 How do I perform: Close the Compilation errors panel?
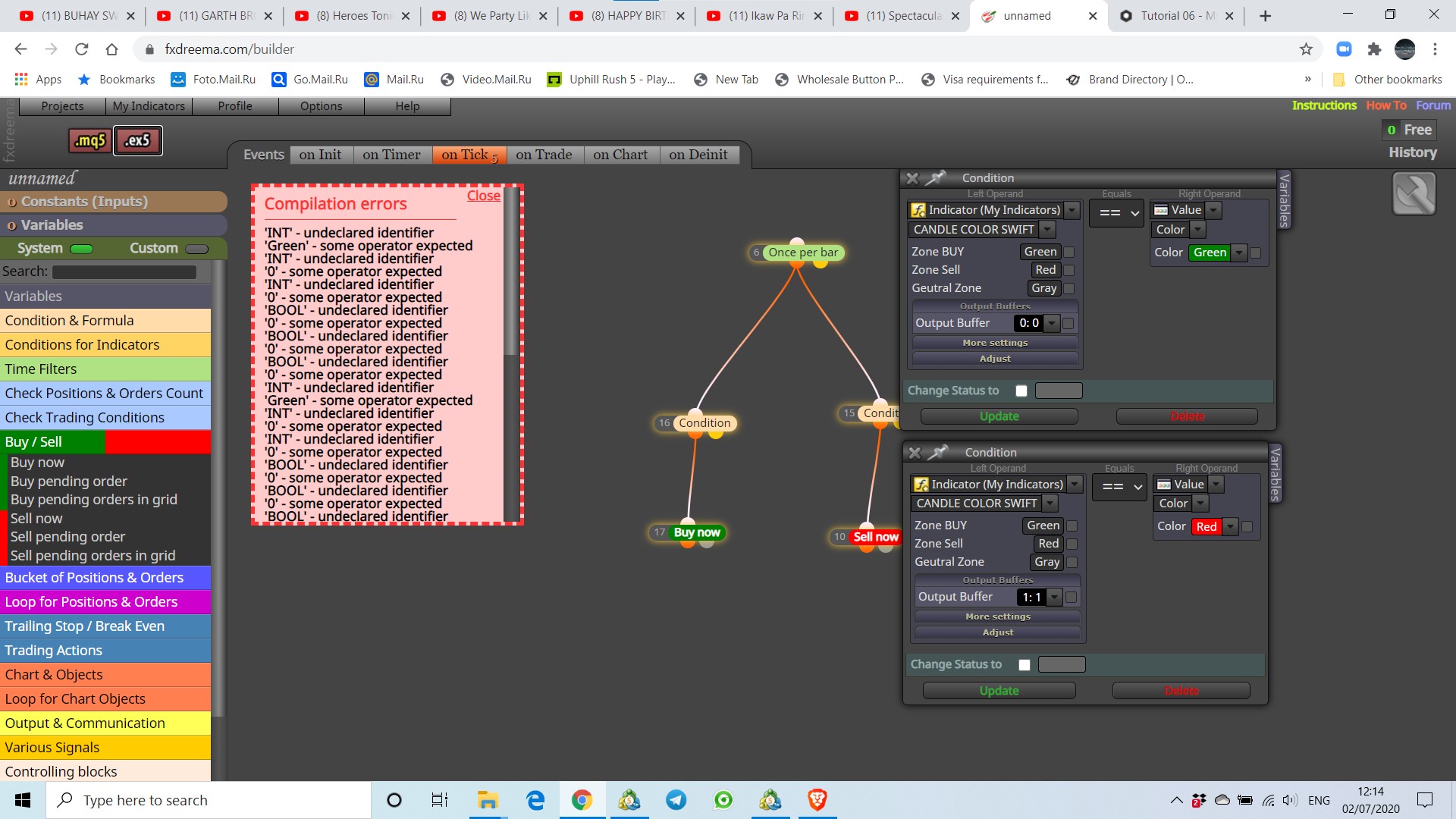point(483,196)
